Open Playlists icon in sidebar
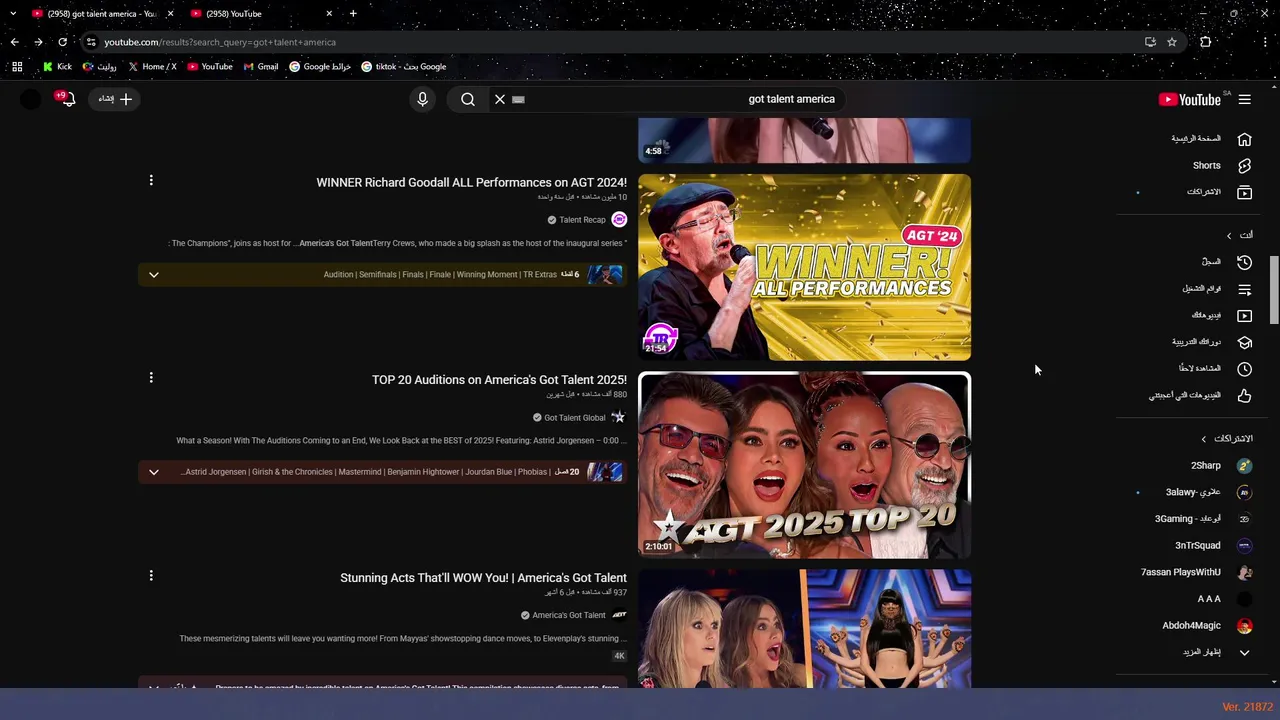This screenshot has width=1280, height=720. coord(1244,289)
